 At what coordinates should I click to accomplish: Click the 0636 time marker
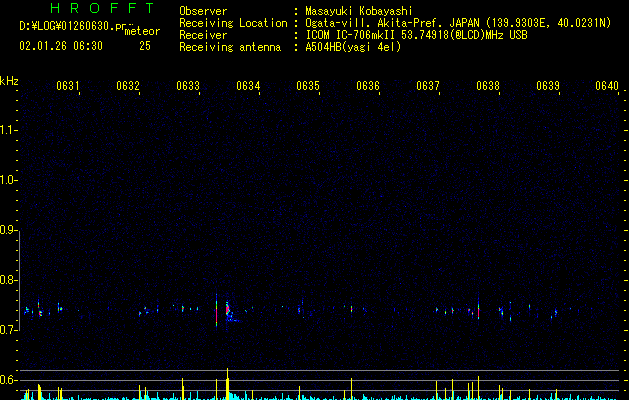(x=368, y=86)
